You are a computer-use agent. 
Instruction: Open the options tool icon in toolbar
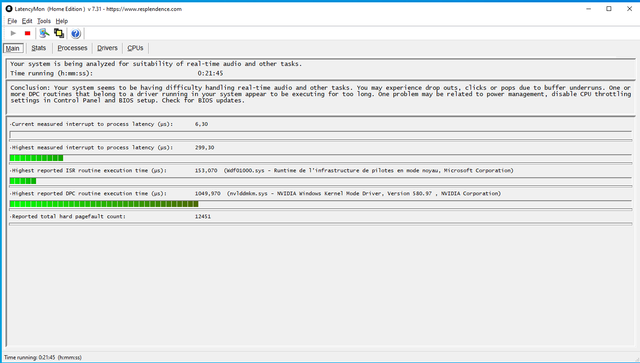click(44, 33)
